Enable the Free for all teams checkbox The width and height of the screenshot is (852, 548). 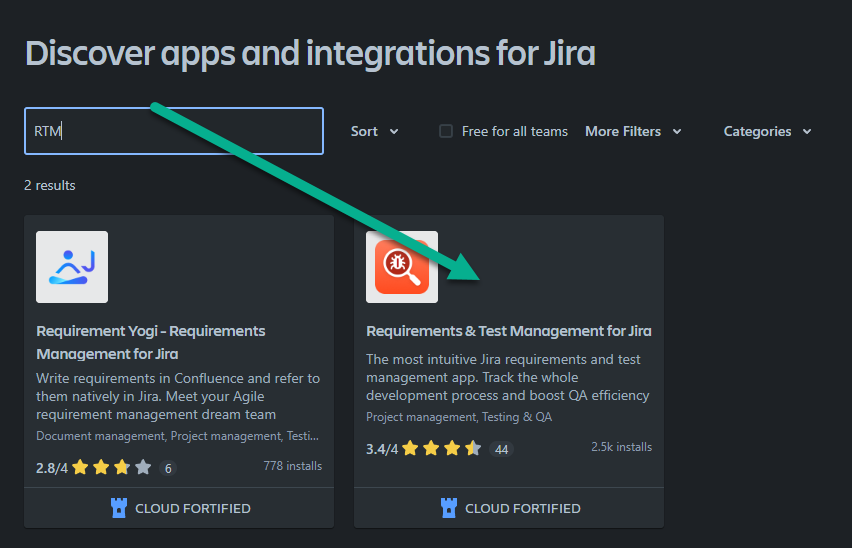coord(446,131)
